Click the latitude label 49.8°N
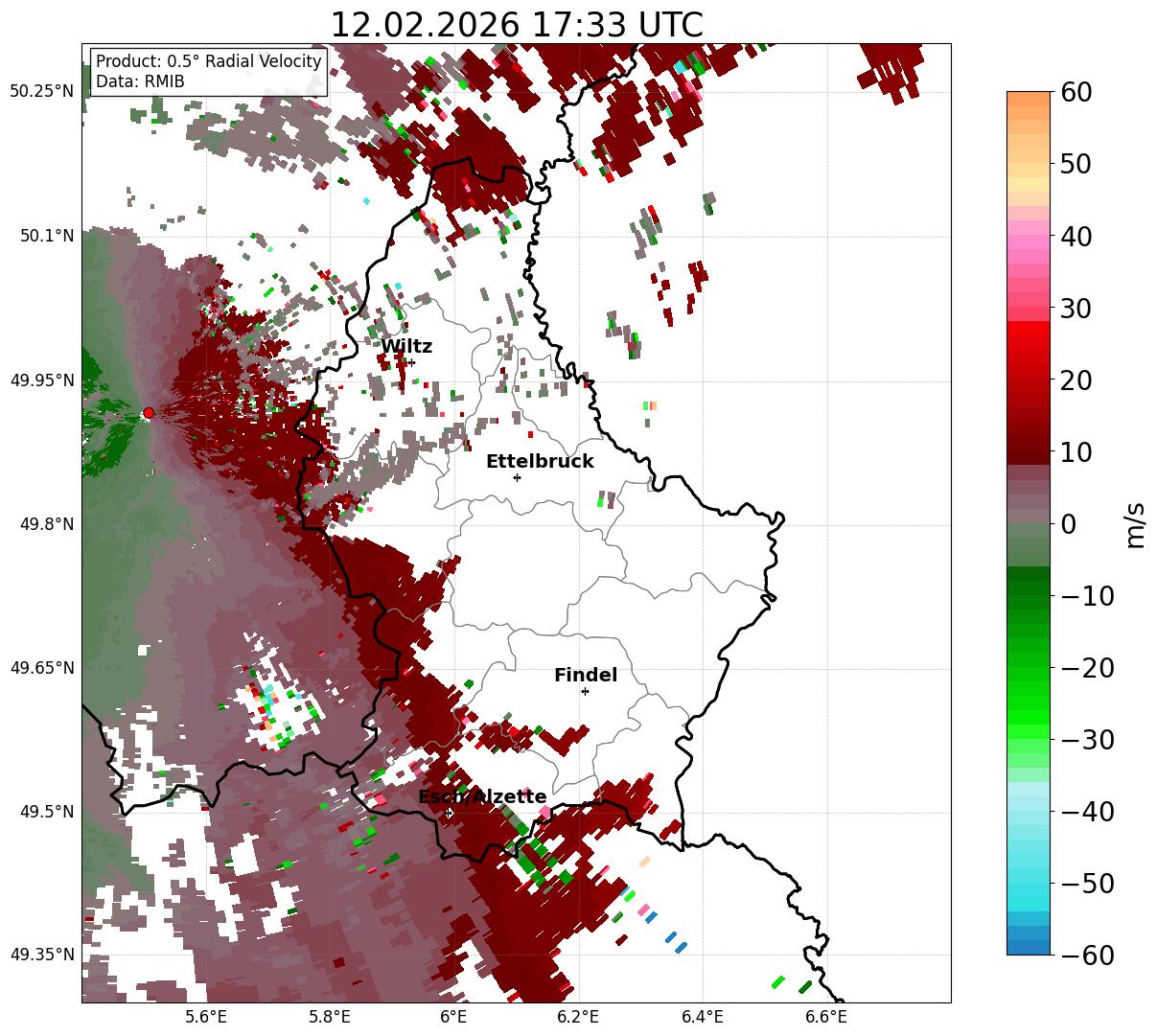Image resolution: width=1157 pixels, height=1036 pixels. [46, 524]
